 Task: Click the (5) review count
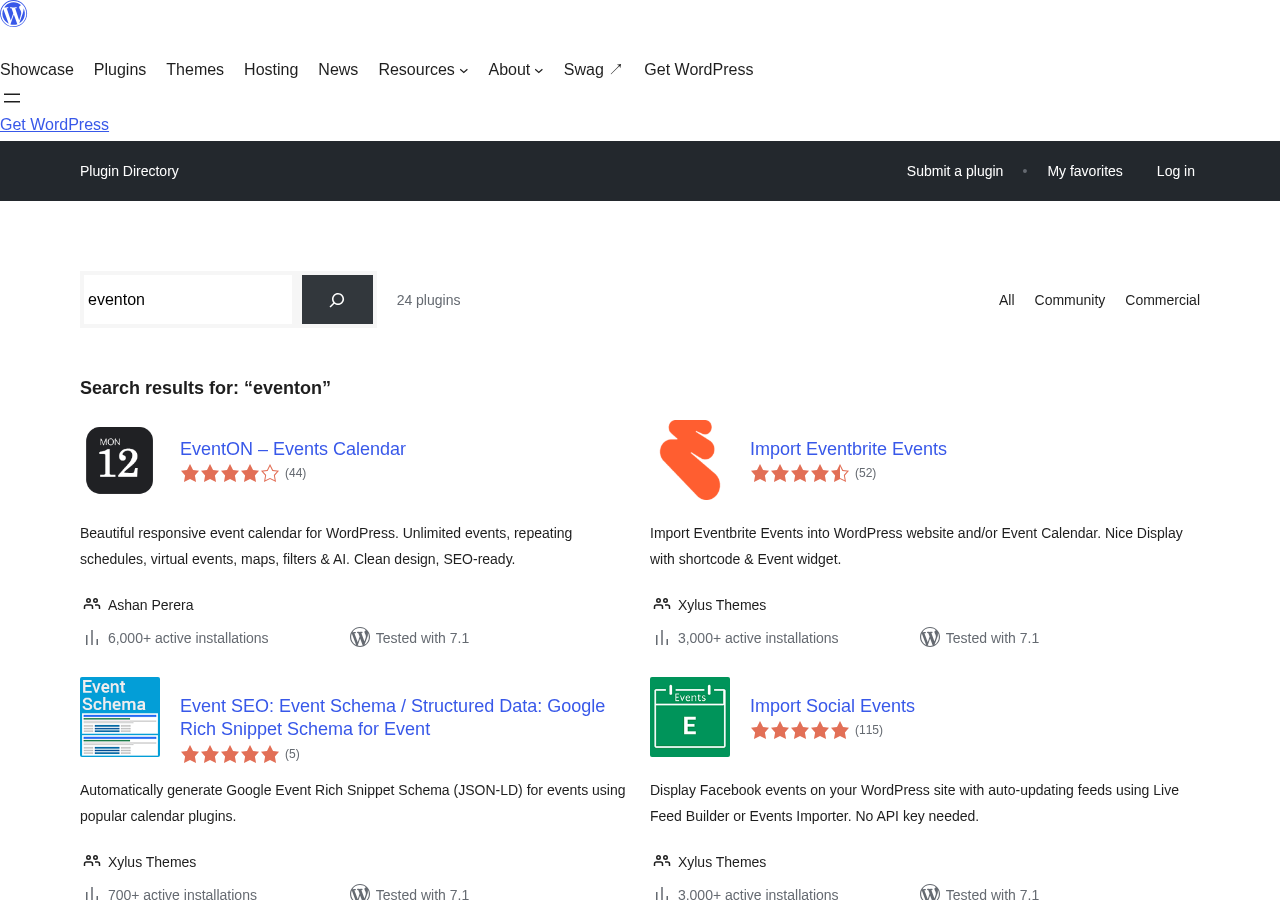pos(292,754)
